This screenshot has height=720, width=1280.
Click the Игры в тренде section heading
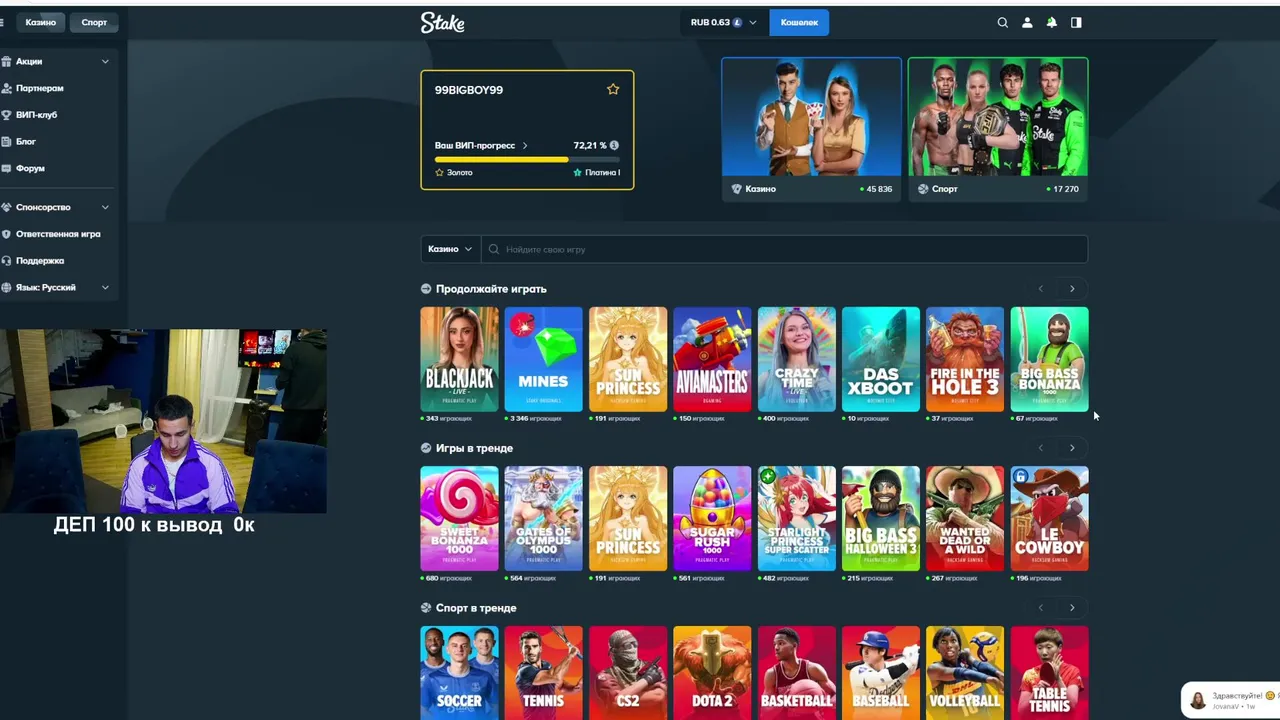pos(474,448)
